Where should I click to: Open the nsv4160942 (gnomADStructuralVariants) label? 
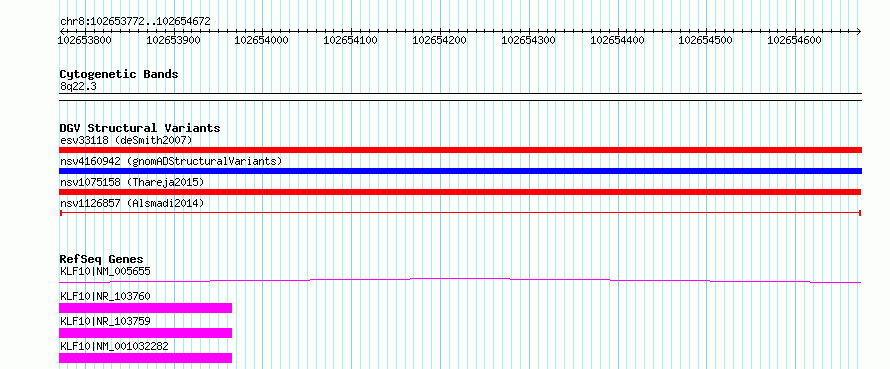coord(171,161)
